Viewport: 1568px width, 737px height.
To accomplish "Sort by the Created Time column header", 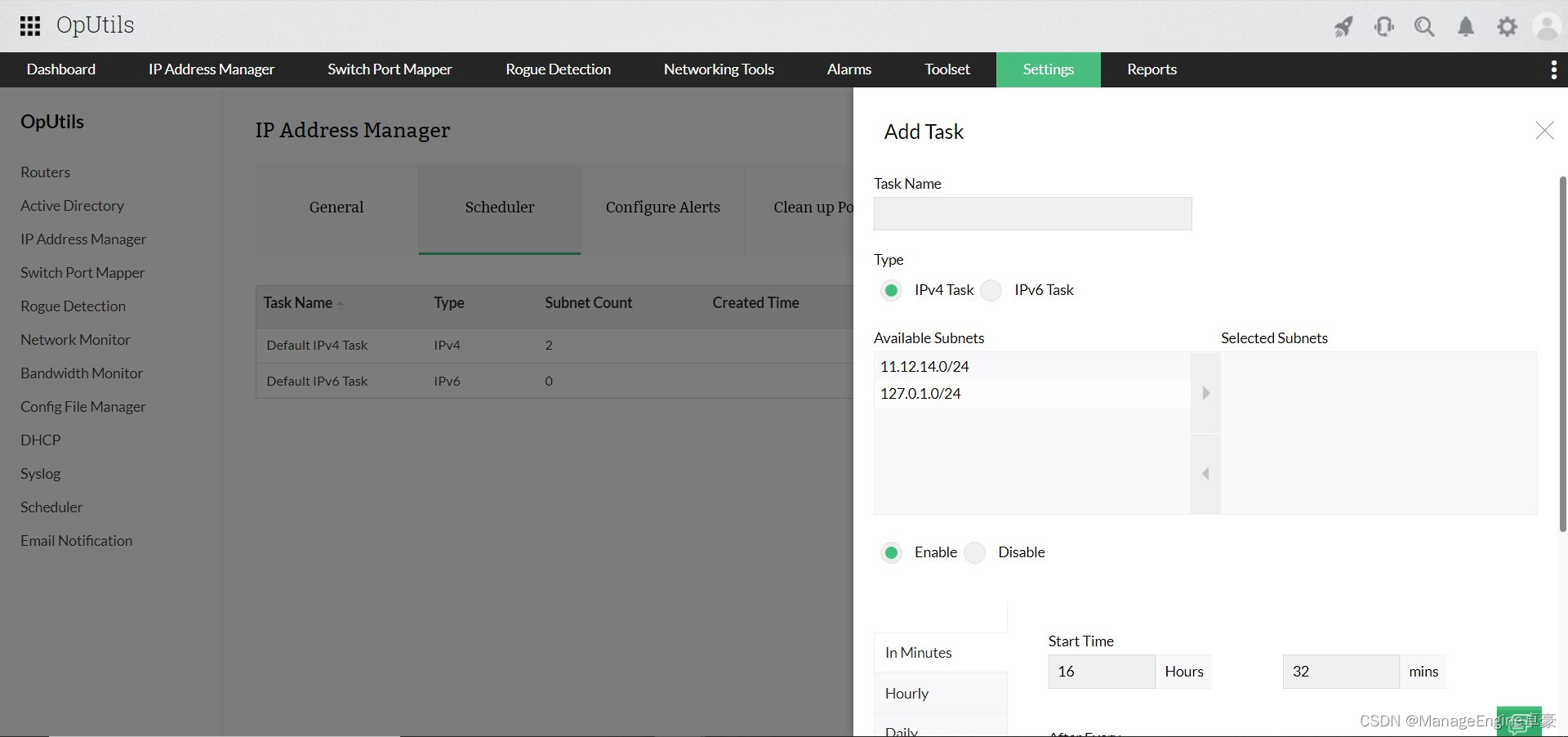I will (755, 303).
